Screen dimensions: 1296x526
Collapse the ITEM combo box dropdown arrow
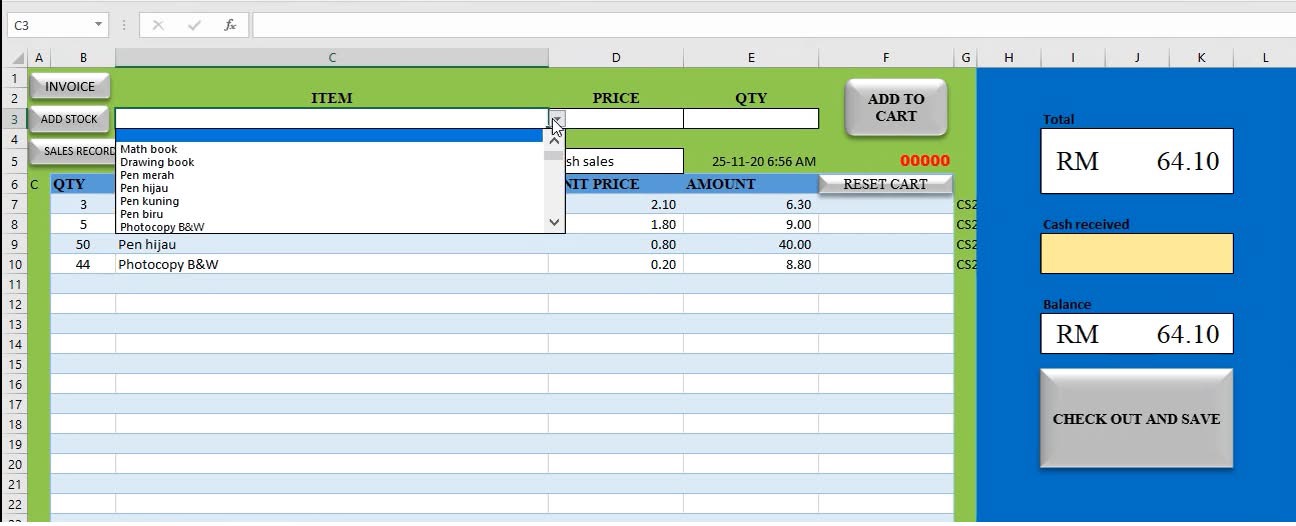556,119
